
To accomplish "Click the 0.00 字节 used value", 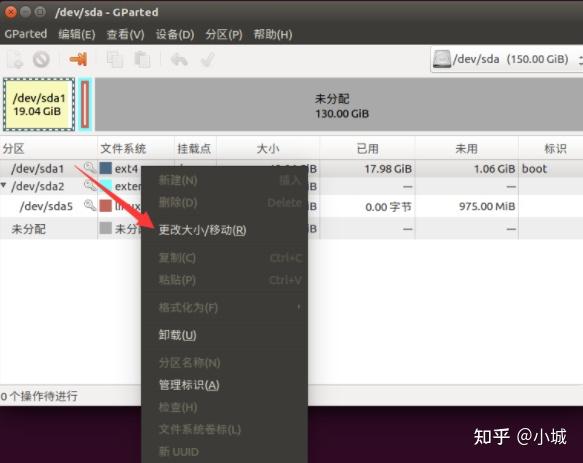I will [x=388, y=207].
